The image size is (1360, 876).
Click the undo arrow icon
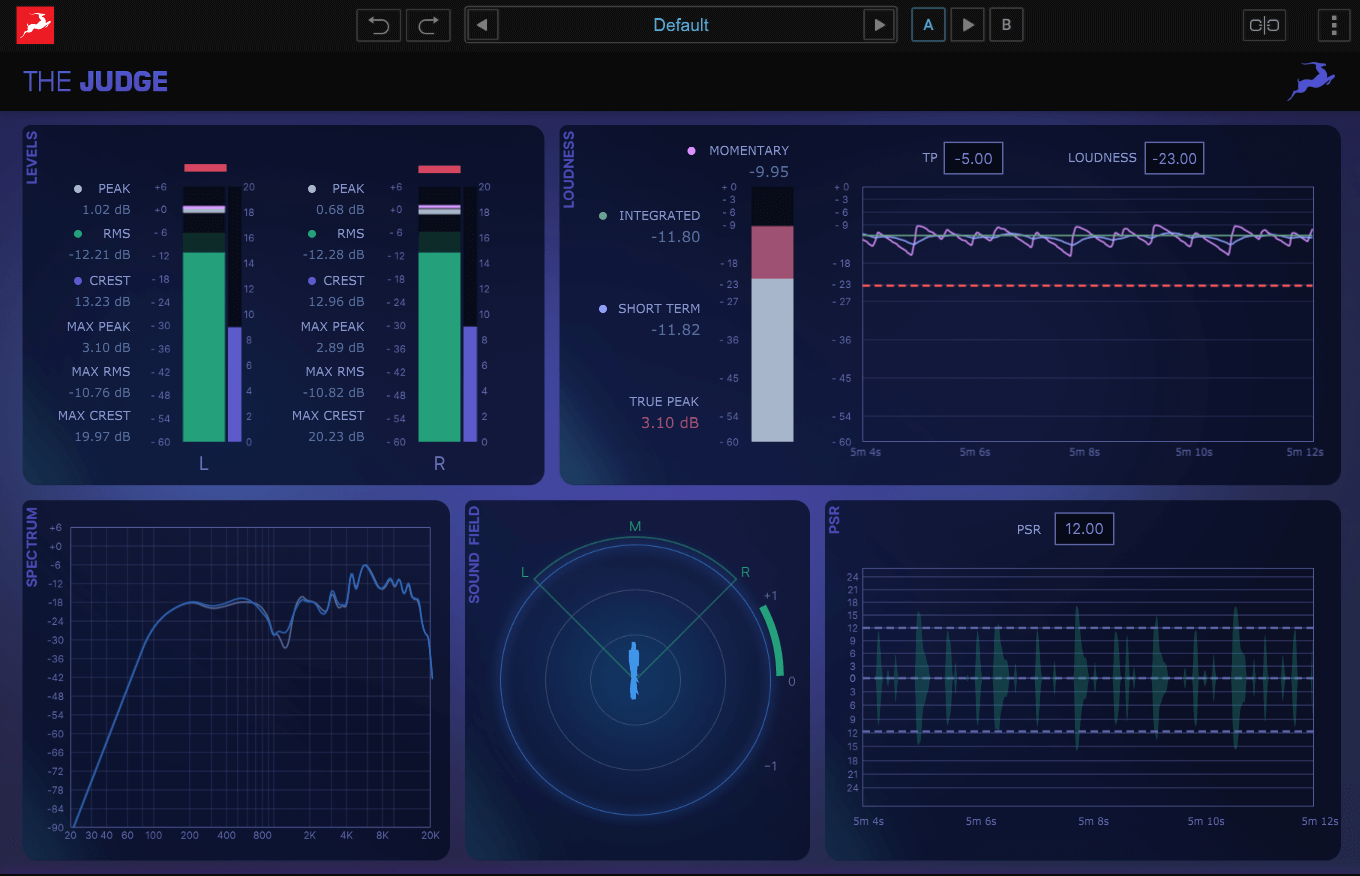tap(379, 25)
